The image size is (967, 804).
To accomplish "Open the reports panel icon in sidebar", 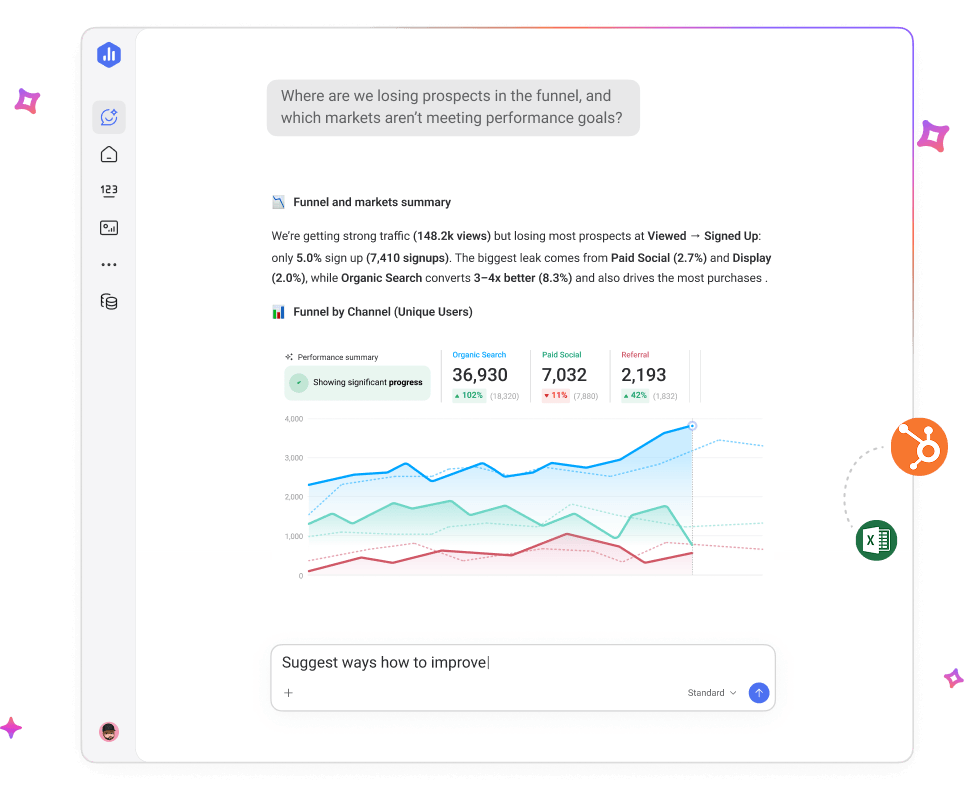I will point(108,227).
